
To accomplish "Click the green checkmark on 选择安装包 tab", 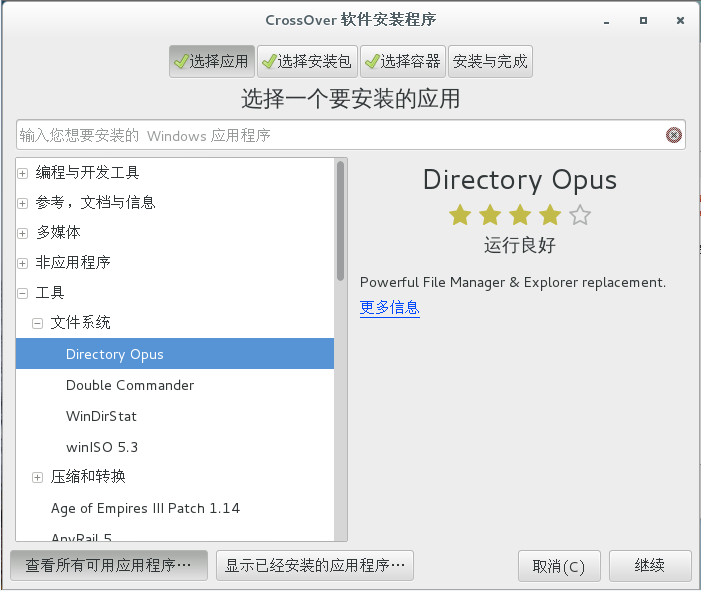I will click(268, 61).
